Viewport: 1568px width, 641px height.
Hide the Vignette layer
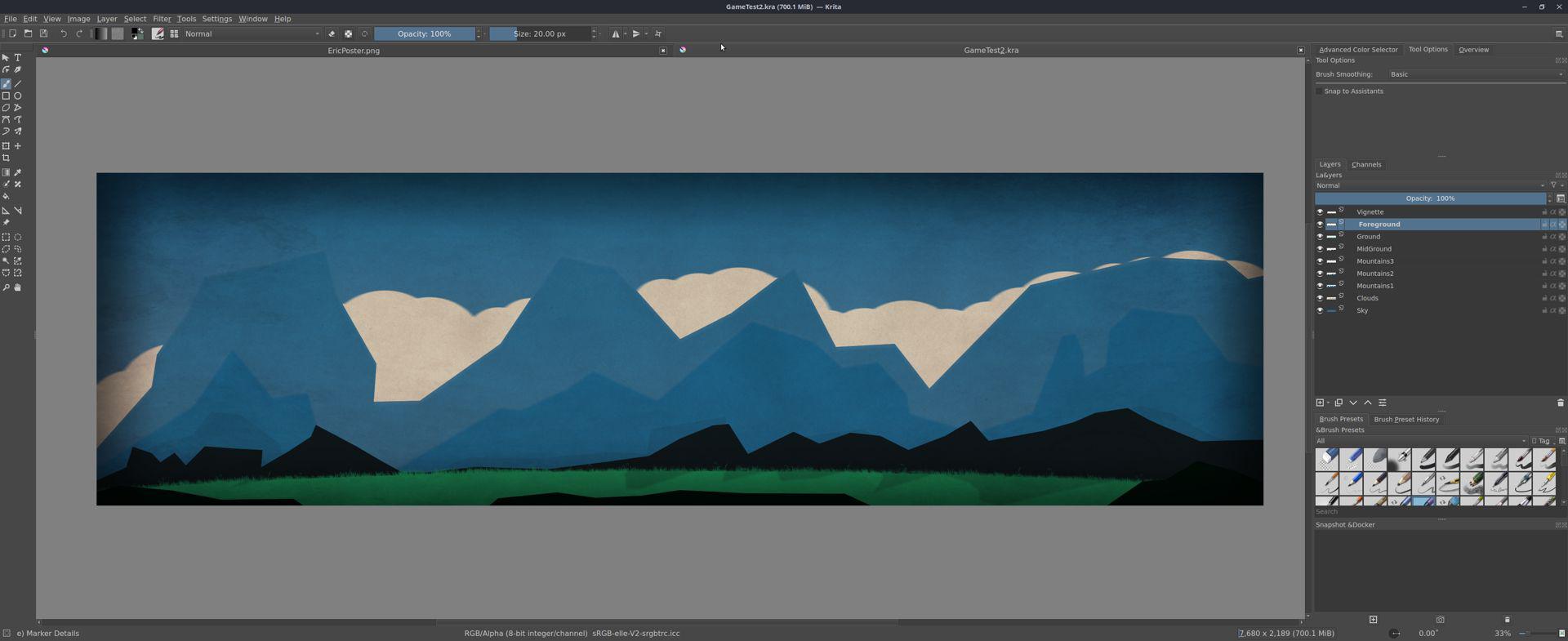[1320, 212]
